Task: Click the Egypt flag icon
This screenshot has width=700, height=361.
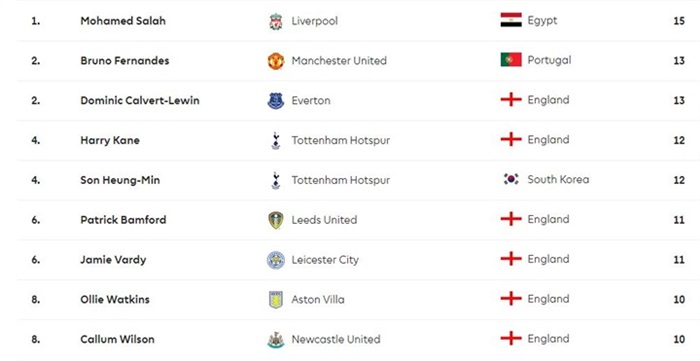Action: click(x=511, y=20)
